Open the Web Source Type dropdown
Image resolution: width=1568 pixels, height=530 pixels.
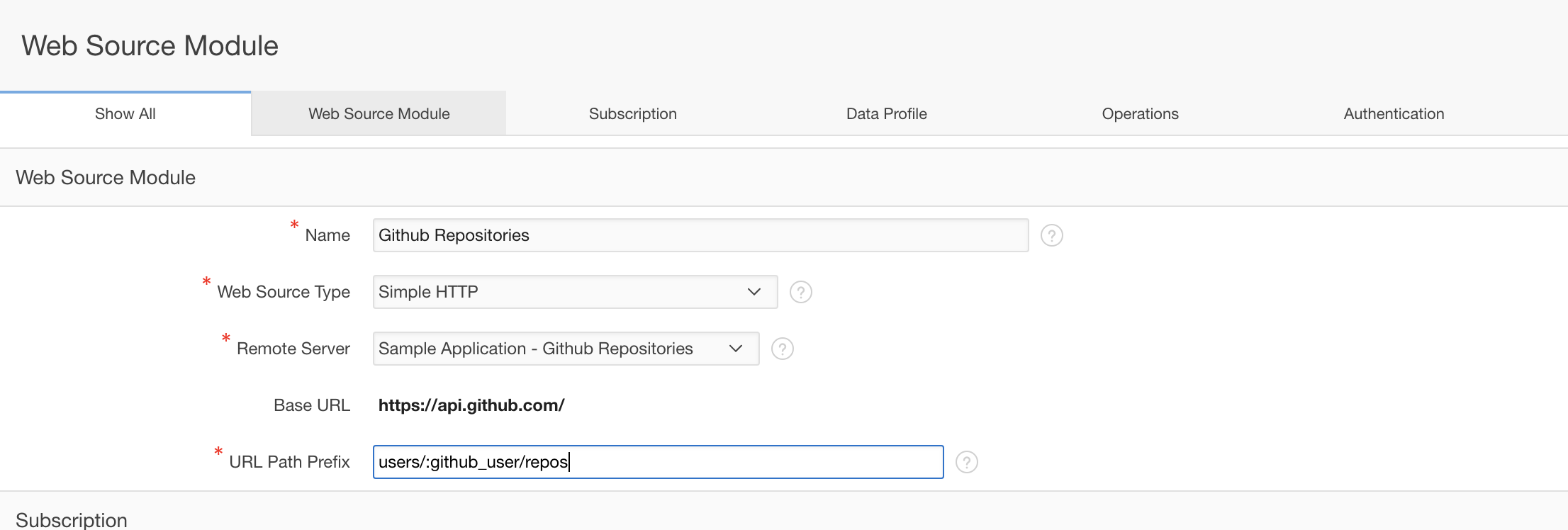tap(575, 292)
